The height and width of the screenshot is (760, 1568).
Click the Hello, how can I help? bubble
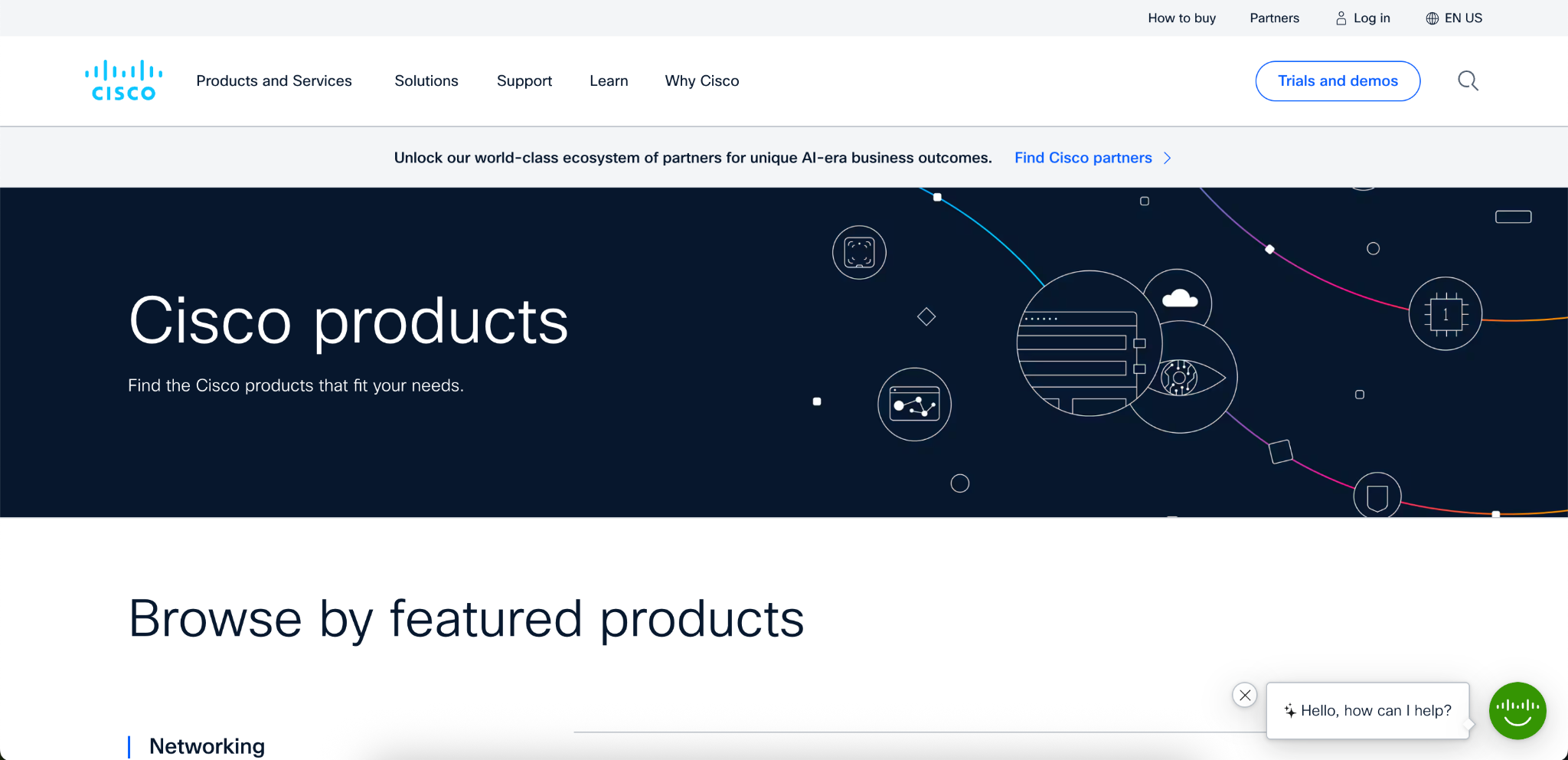point(1368,710)
